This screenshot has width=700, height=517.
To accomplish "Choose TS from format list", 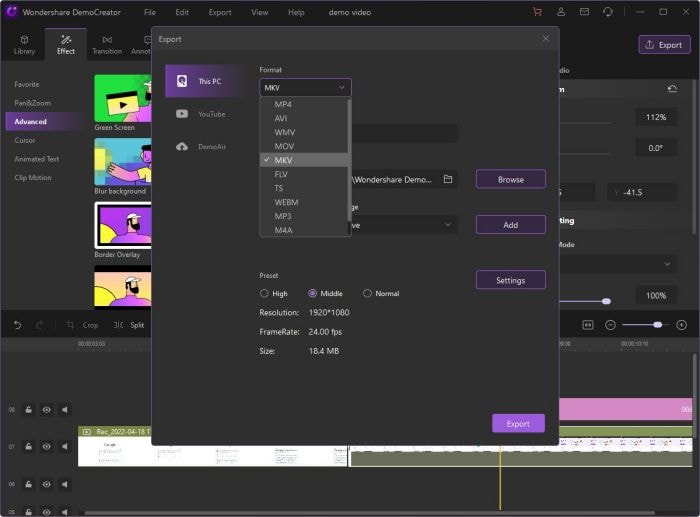I will click(x=304, y=188).
